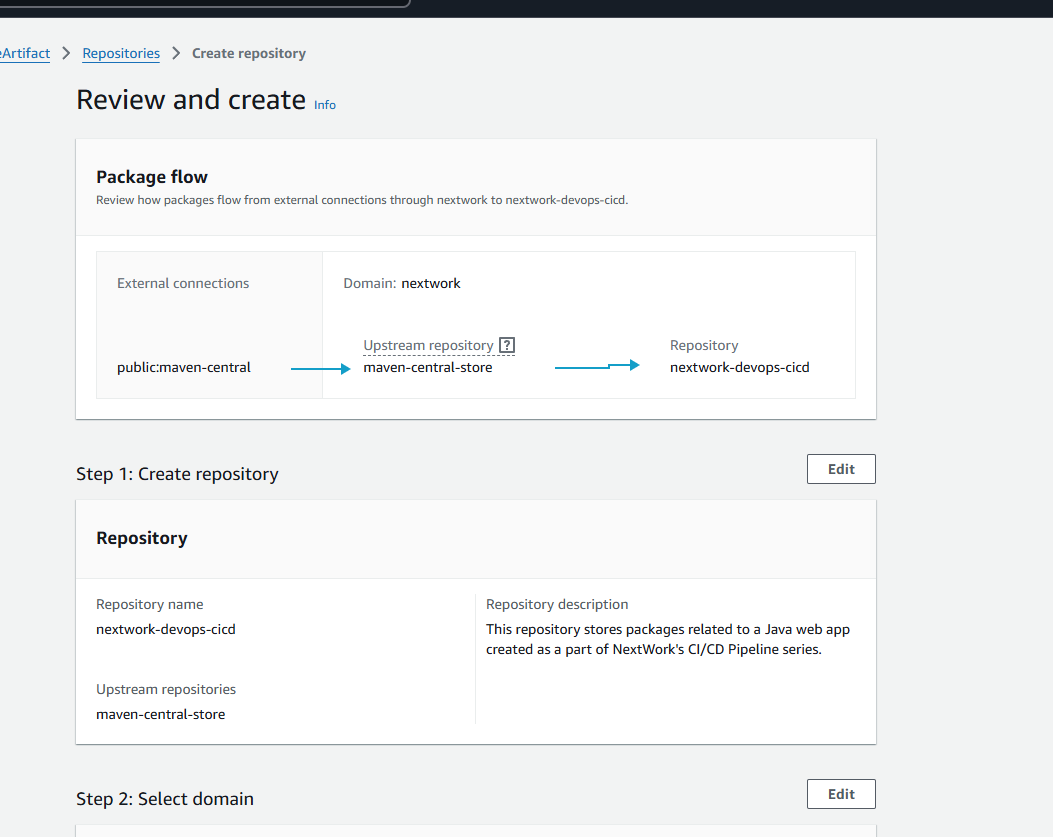Click the nextwork domain name
The height and width of the screenshot is (837, 1053).
[431, 283]
